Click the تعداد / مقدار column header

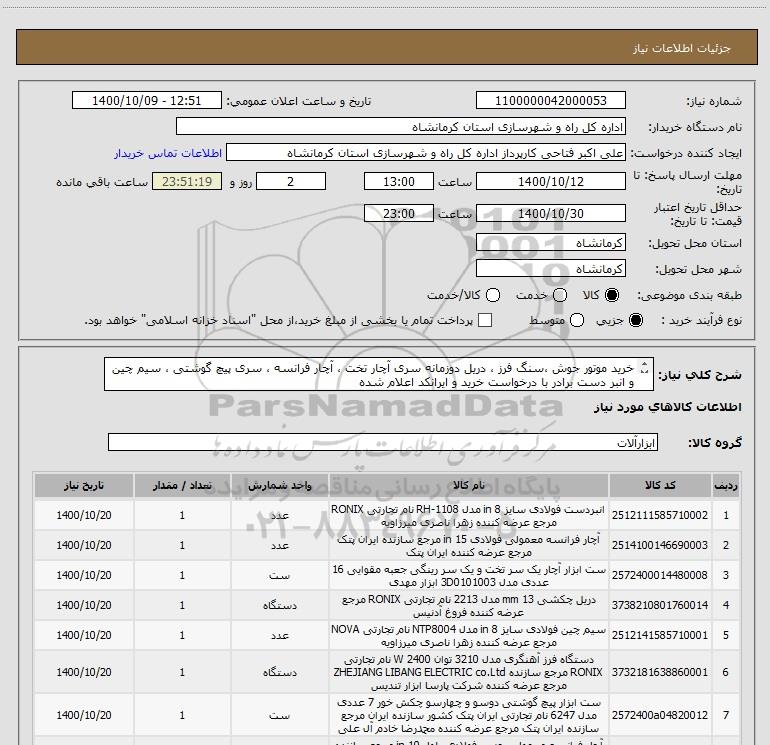pyautogui.click(x=182, y=486)
